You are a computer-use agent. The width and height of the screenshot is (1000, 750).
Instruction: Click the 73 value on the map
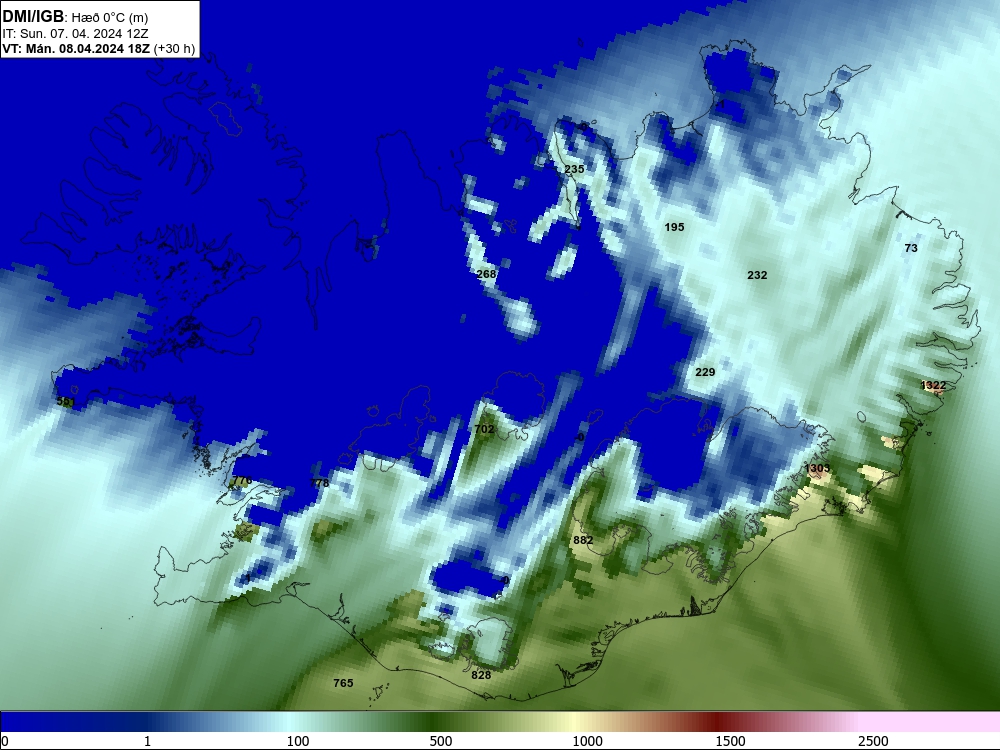coord(911,248)
